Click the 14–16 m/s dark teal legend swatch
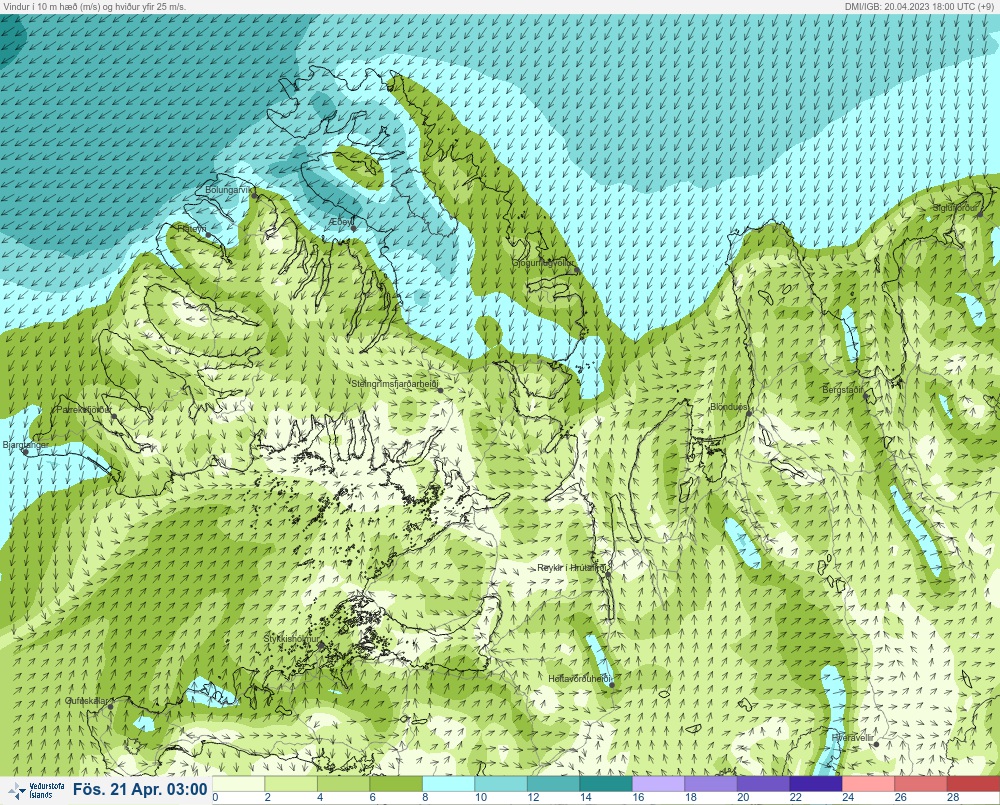The image size is (1000, 805). tap(607, 783)
